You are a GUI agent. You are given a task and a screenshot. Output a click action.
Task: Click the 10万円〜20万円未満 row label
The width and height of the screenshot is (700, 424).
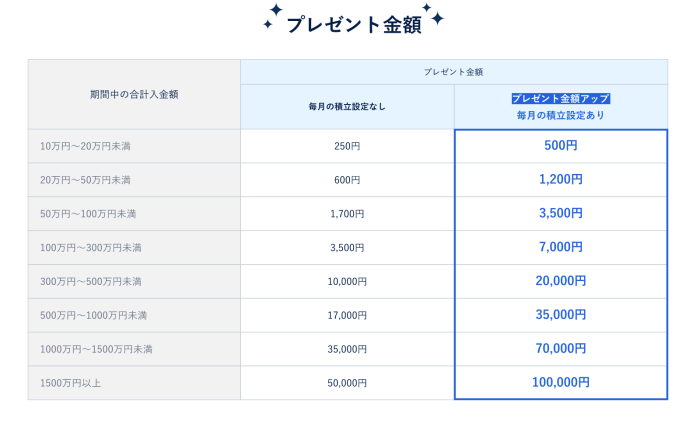85,146
